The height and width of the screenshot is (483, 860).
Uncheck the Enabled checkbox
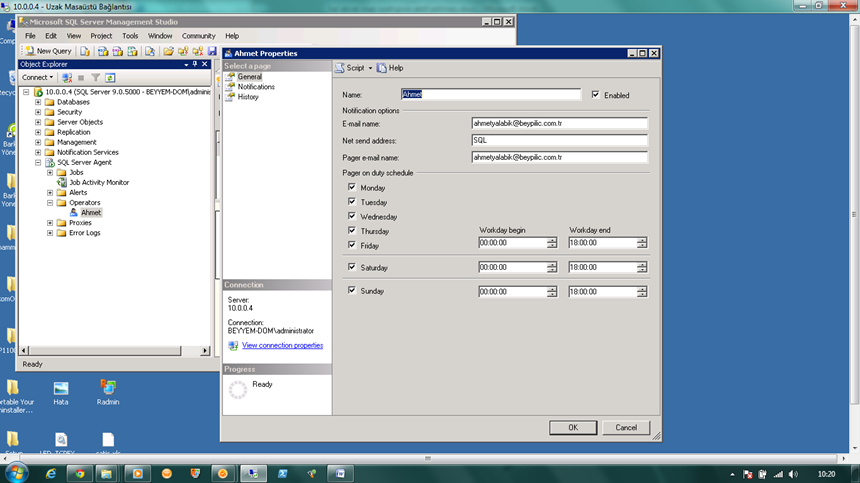tap(596, 95)
